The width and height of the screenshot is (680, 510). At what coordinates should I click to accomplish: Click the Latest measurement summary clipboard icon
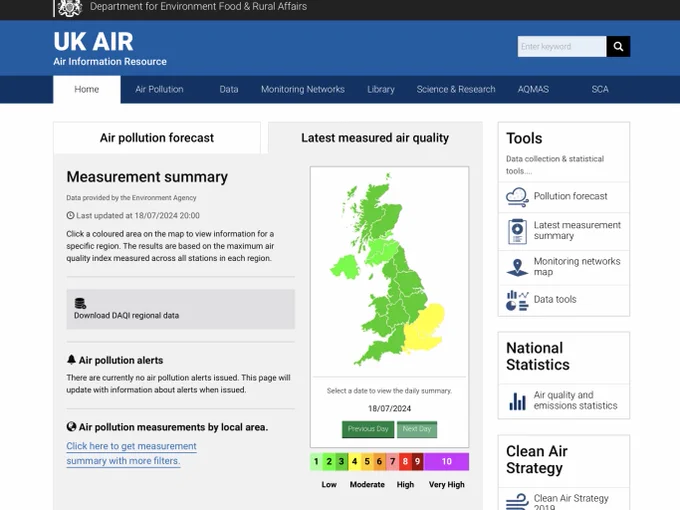[517, 232]
